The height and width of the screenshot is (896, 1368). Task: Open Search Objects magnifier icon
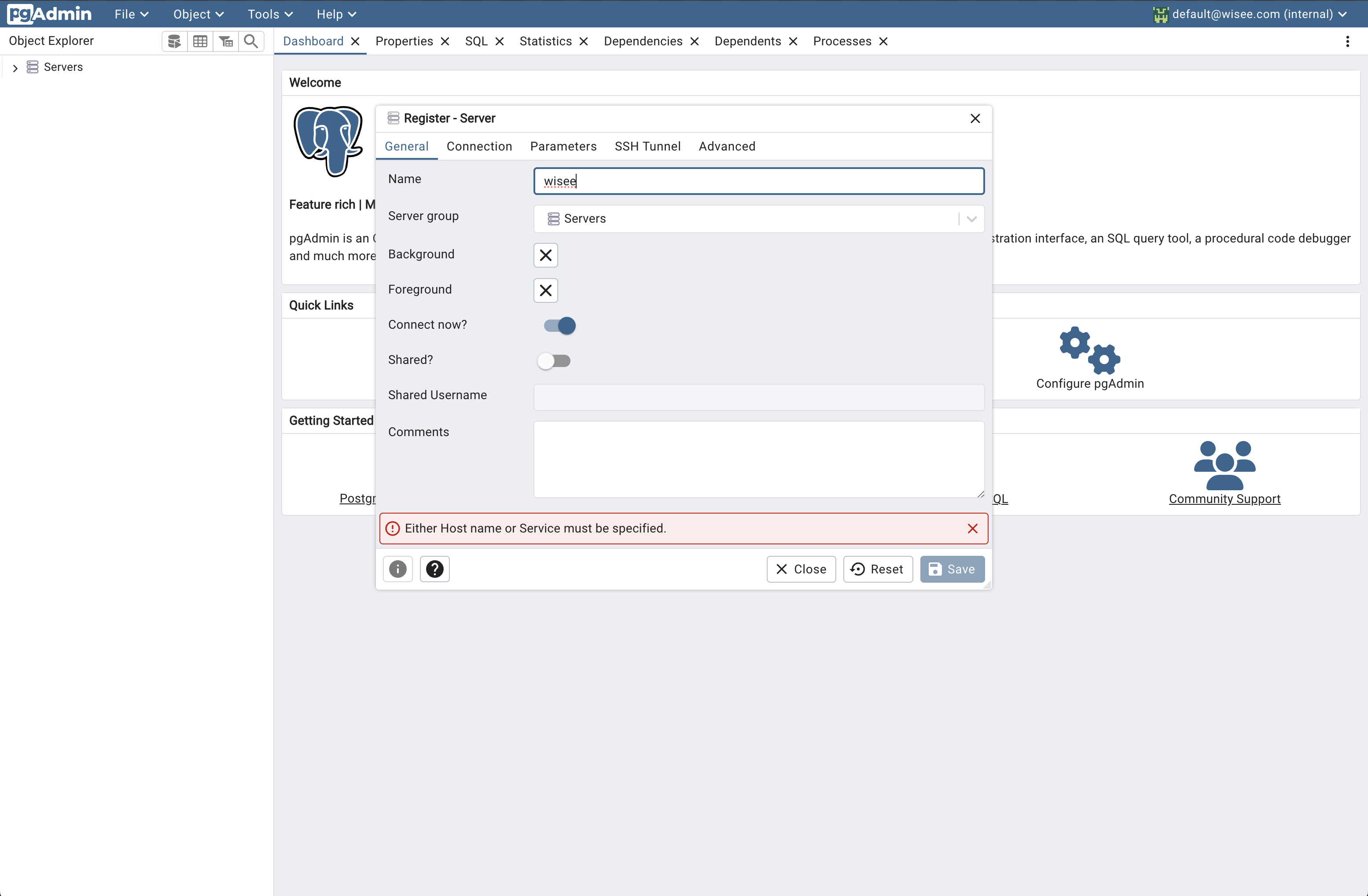(251, 41)
